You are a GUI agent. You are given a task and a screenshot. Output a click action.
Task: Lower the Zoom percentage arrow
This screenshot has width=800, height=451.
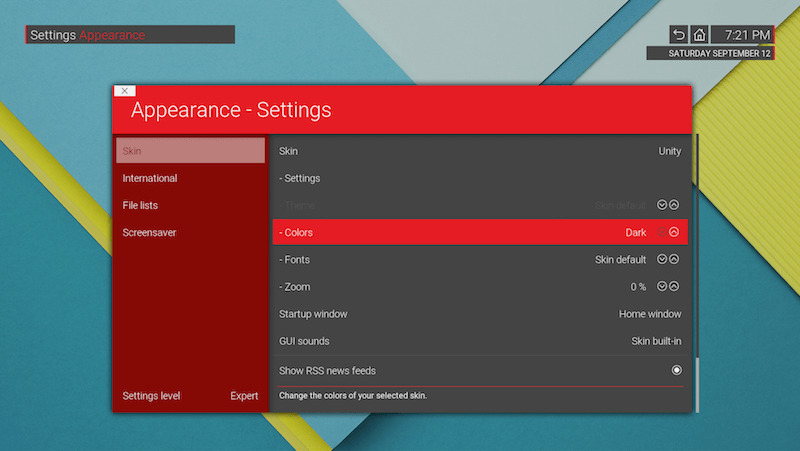(662, 286)
